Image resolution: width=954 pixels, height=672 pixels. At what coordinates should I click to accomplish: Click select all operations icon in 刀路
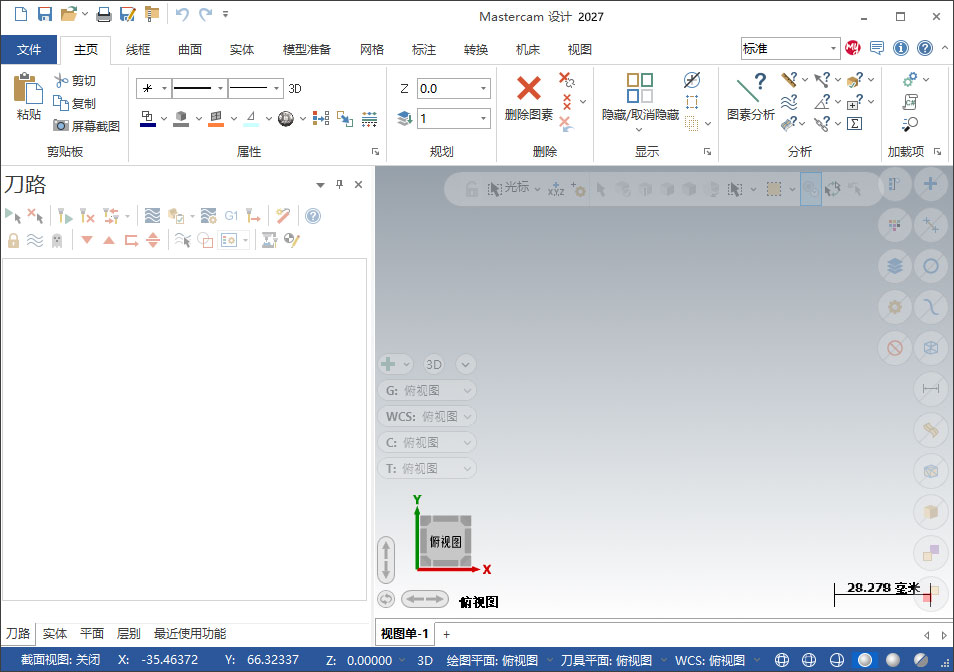[x=13, y=215]
